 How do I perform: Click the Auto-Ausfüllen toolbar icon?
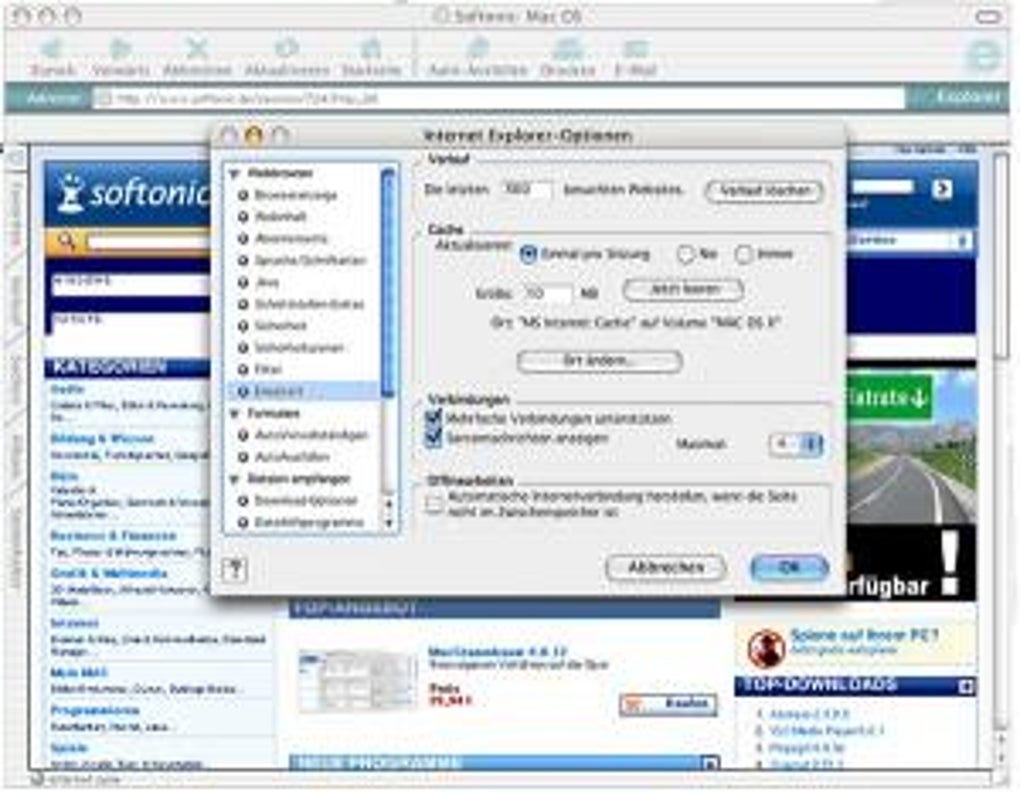pyautogui.click(x=477, y=49)
